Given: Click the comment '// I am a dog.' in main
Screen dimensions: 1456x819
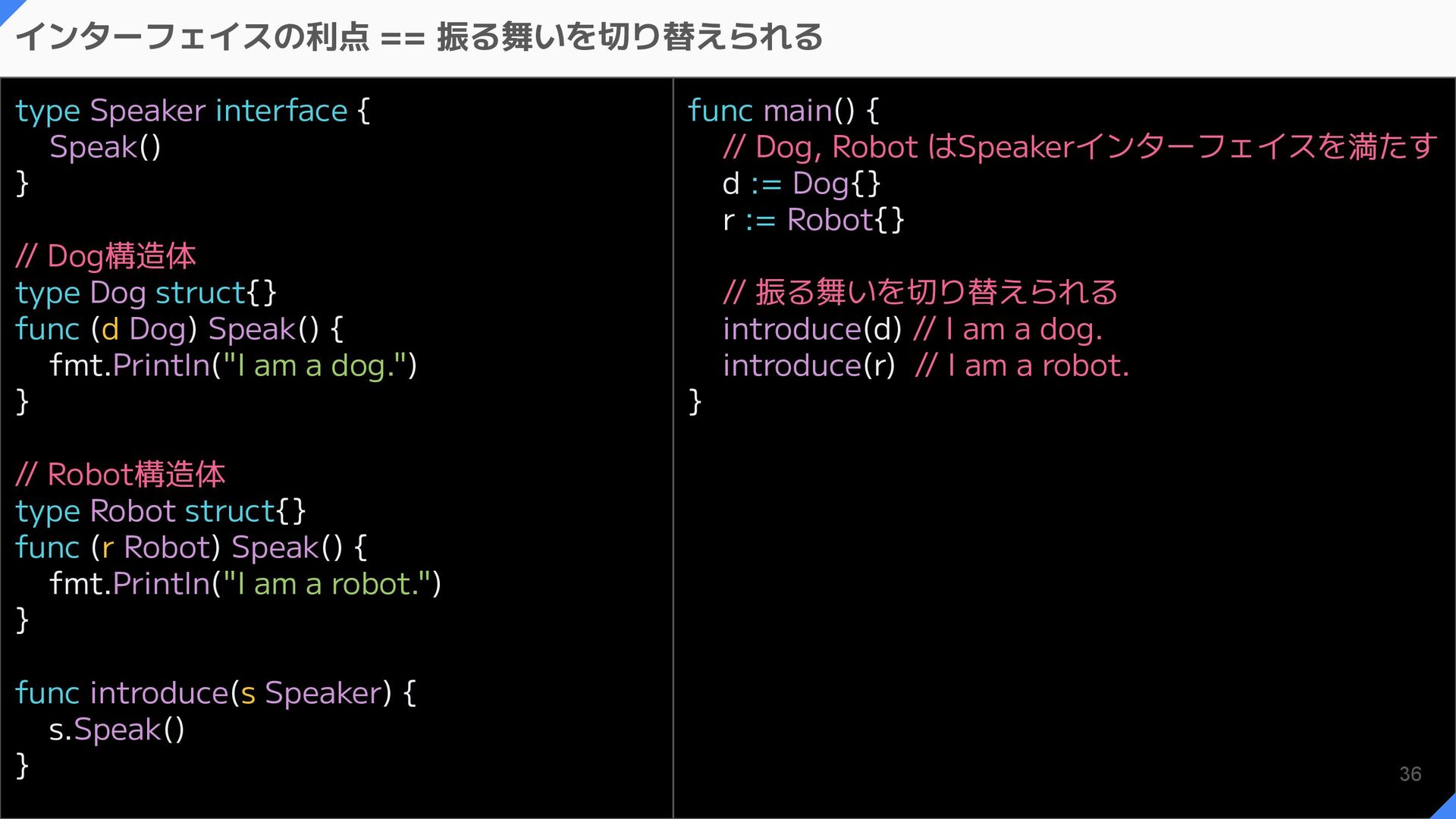Looking at the screenshot, I should tap(1008, 330).
